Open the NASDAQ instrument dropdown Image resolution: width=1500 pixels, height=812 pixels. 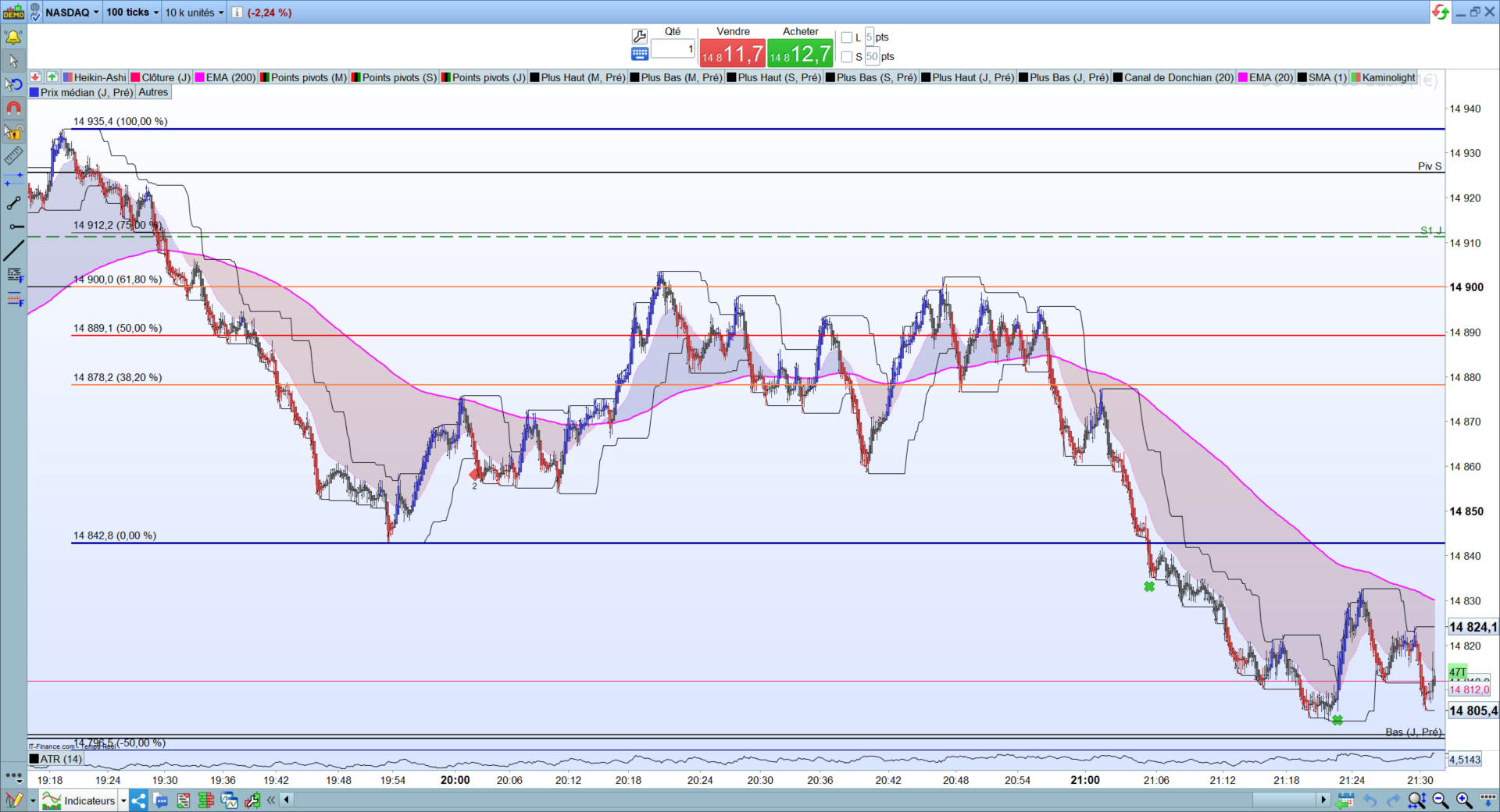point(73,12)
